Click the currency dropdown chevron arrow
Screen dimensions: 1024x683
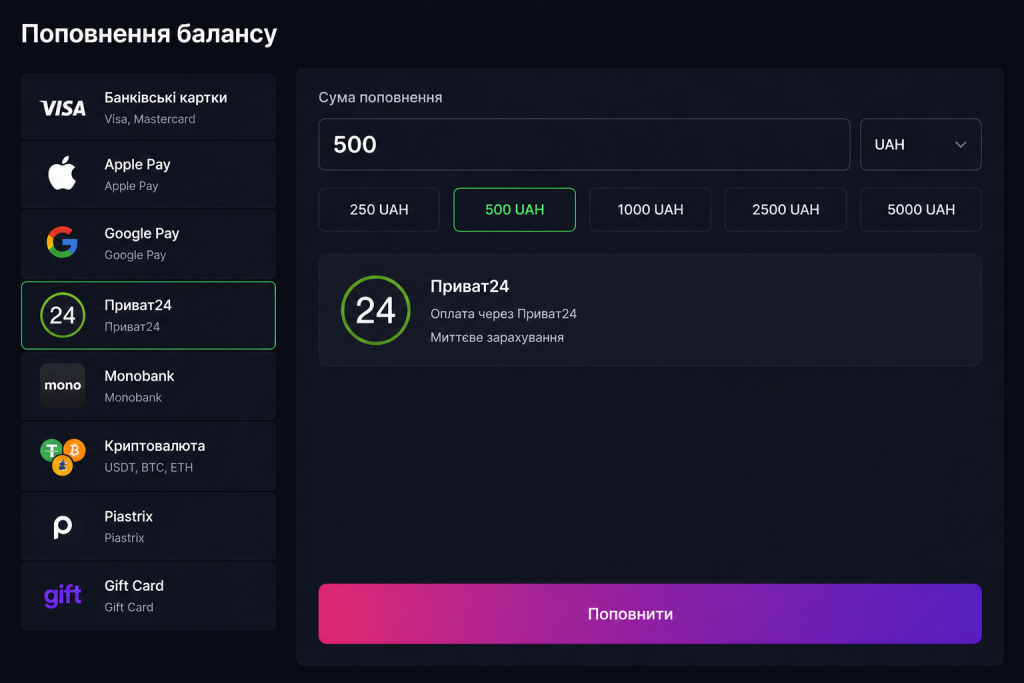(x=961, y=144)
